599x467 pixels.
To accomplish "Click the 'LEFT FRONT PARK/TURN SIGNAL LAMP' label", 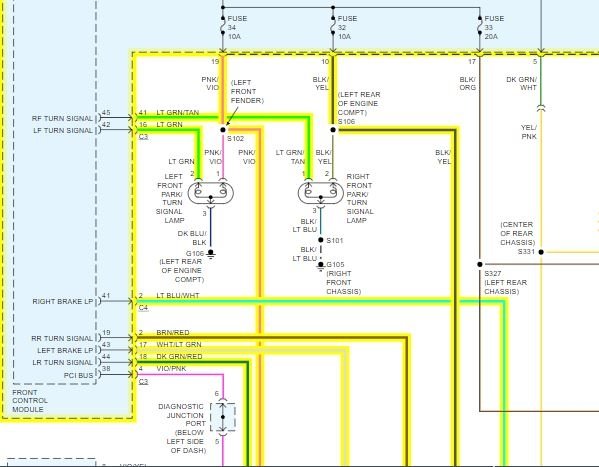I will [x=170, y=198].
